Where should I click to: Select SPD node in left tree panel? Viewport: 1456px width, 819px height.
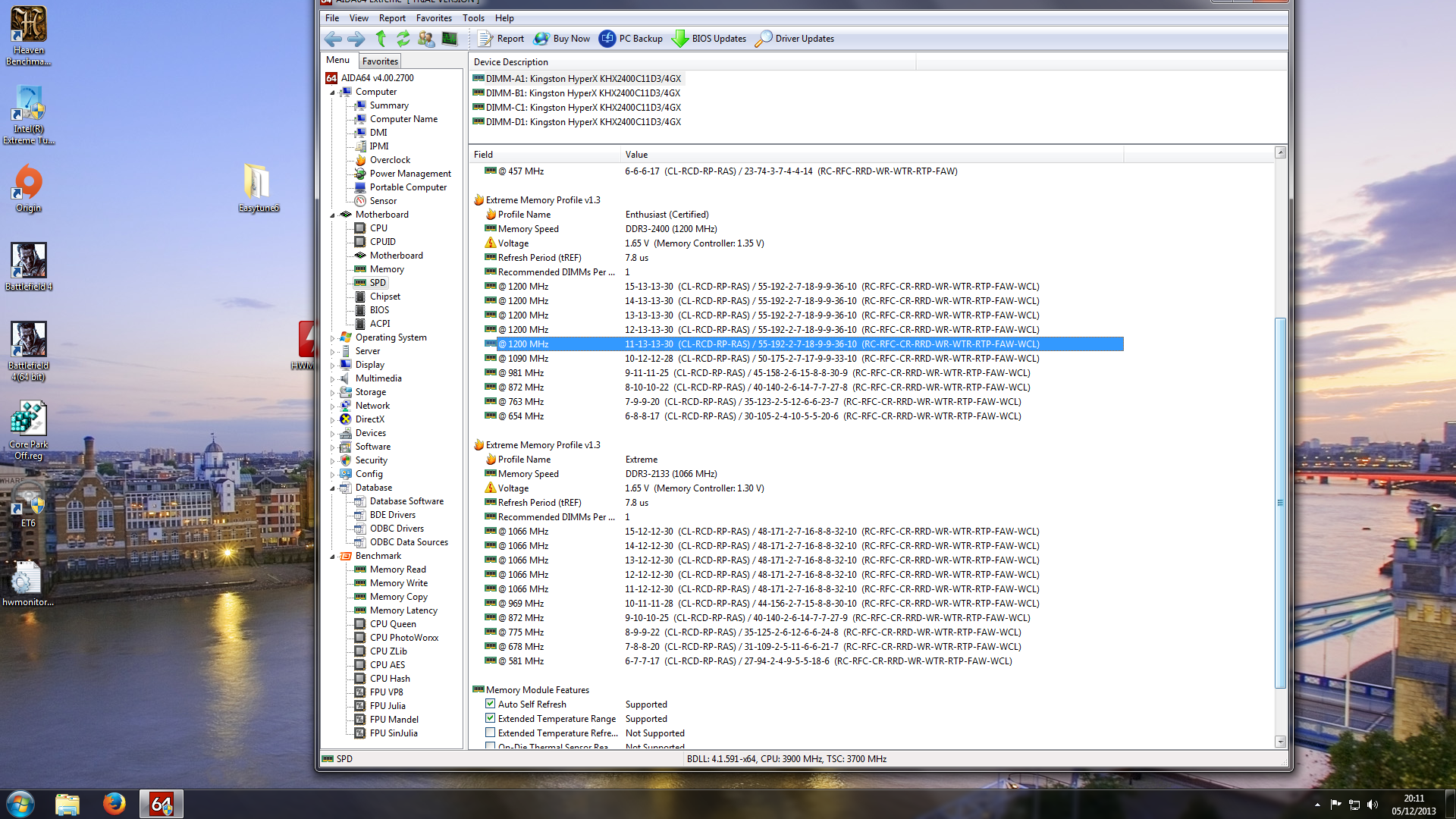pos(378,282)
